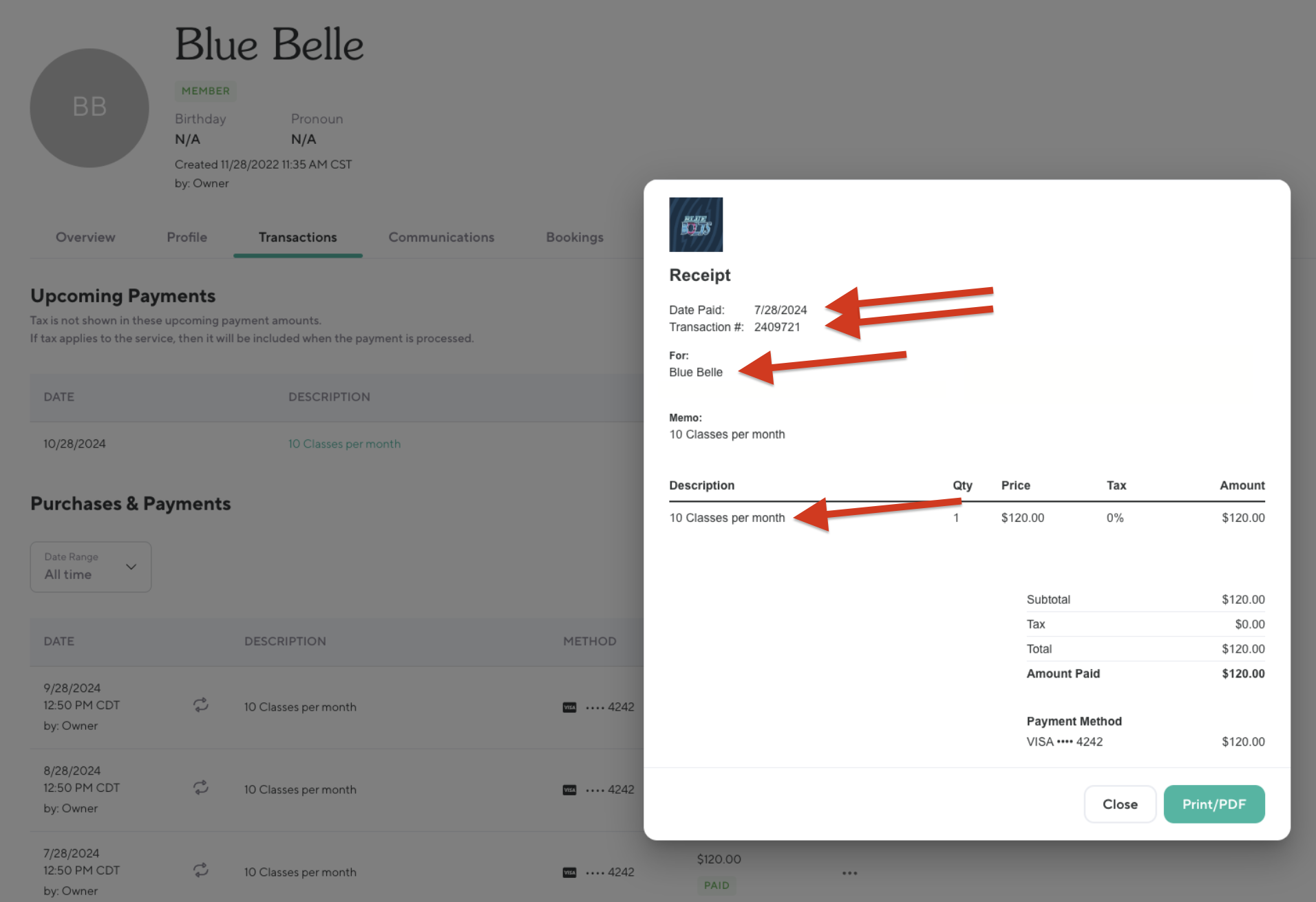
Task: Click the Visa card icon on the 8/28/2024 row
Action: click(569, 790)
